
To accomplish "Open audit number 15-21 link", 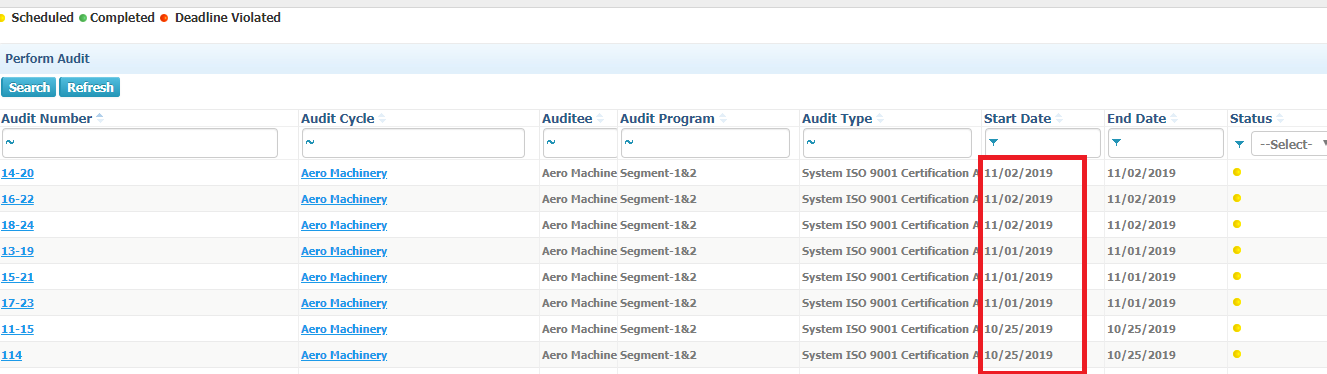I will (x=17, y=277).
